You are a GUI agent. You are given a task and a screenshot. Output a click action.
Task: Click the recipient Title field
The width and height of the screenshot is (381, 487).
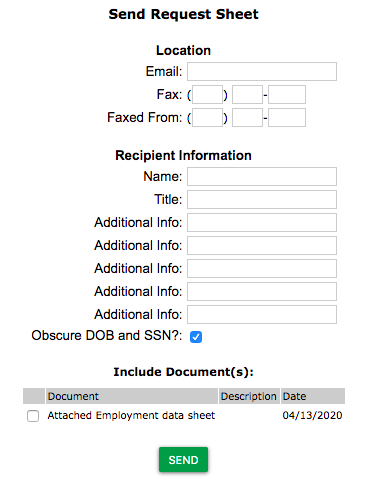point(262,199)
